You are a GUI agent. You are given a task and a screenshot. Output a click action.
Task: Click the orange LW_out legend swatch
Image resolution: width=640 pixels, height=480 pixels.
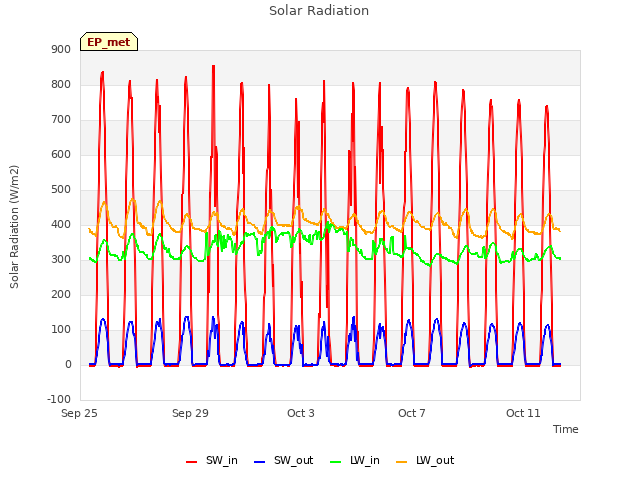(x=402, y=462)
